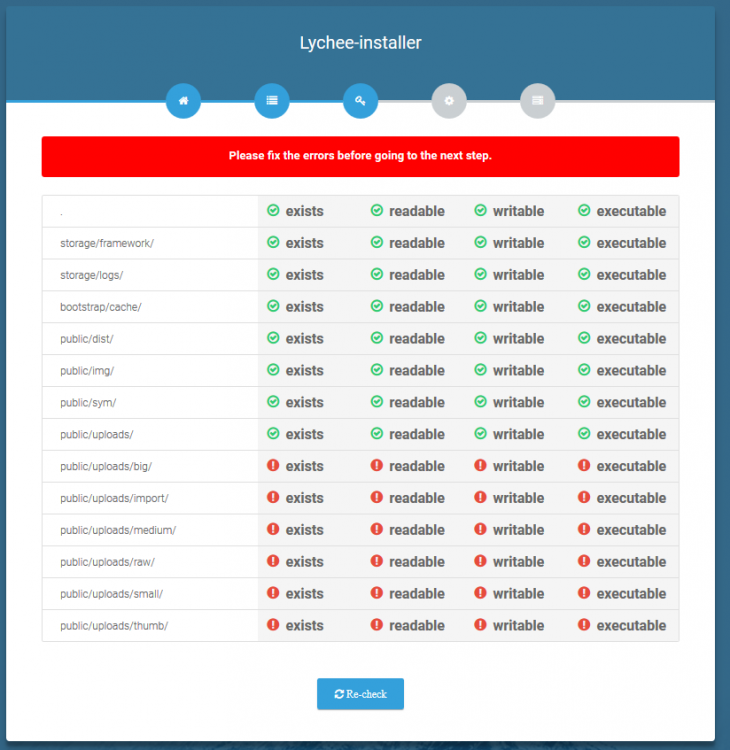Click red error icon for public/uploads/import/ exists
730x750 pixels.
click(x=273, y=497)
